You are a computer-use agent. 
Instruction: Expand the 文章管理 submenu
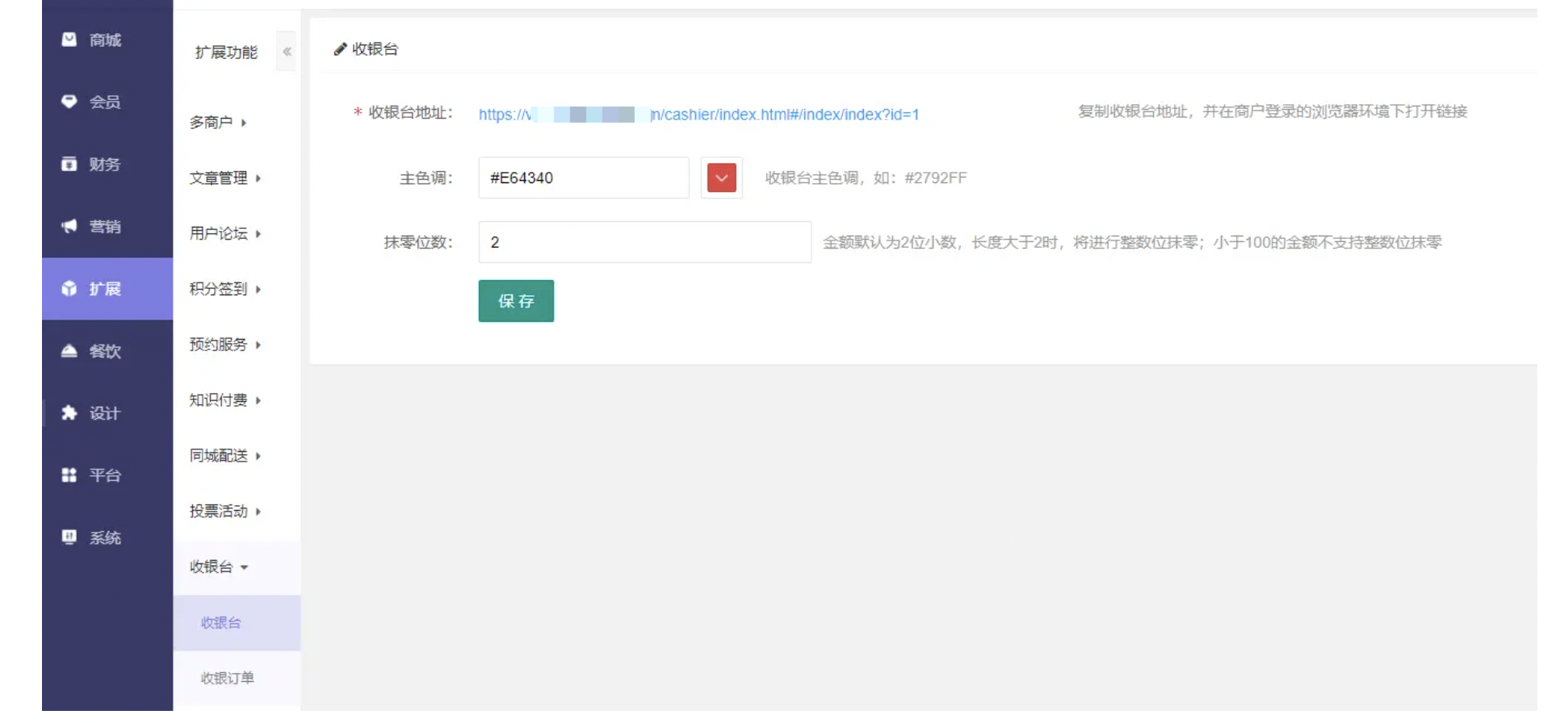click(225, 178)
